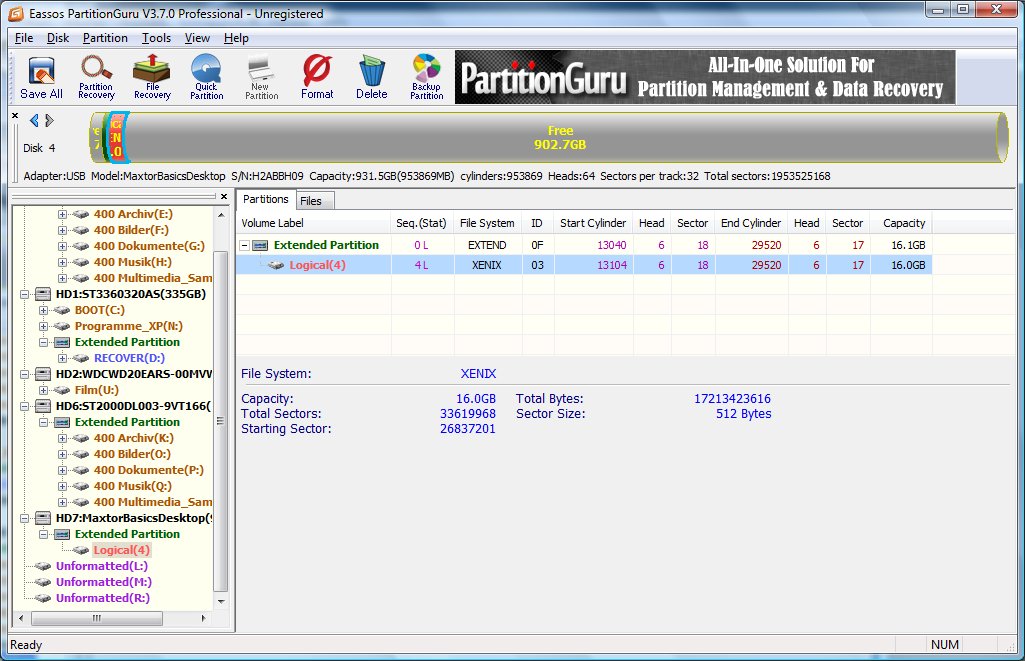Click the tree panel horizontal scrollbar thumb

(97, 618)
